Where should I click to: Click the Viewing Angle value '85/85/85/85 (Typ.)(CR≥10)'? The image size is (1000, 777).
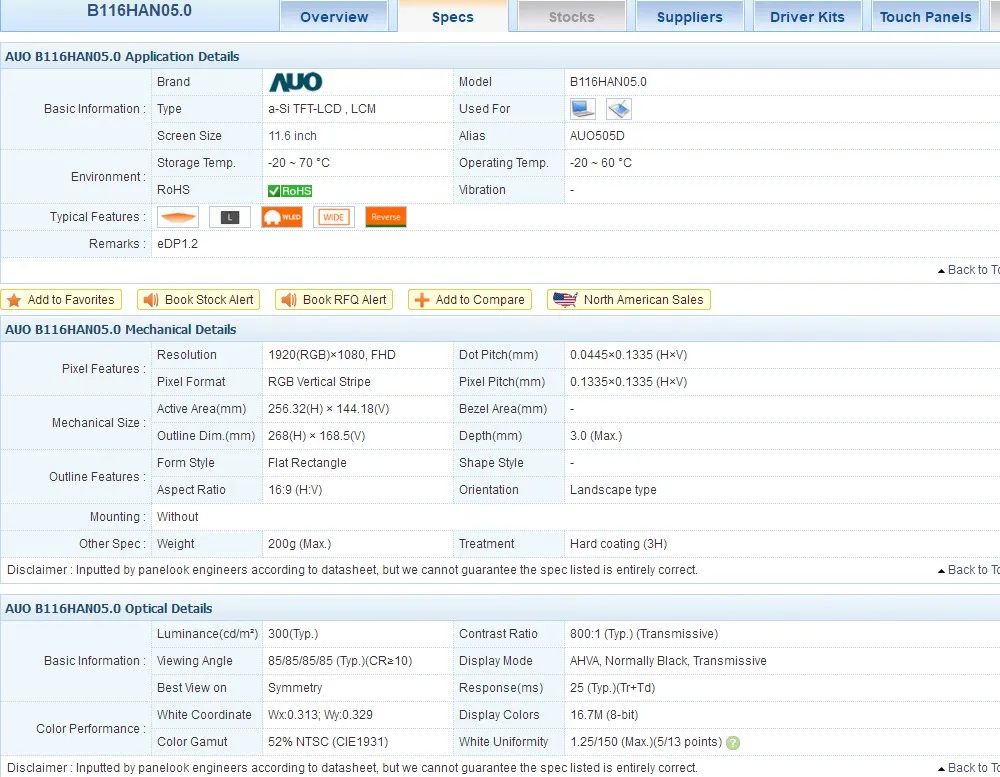pos(340,661)
